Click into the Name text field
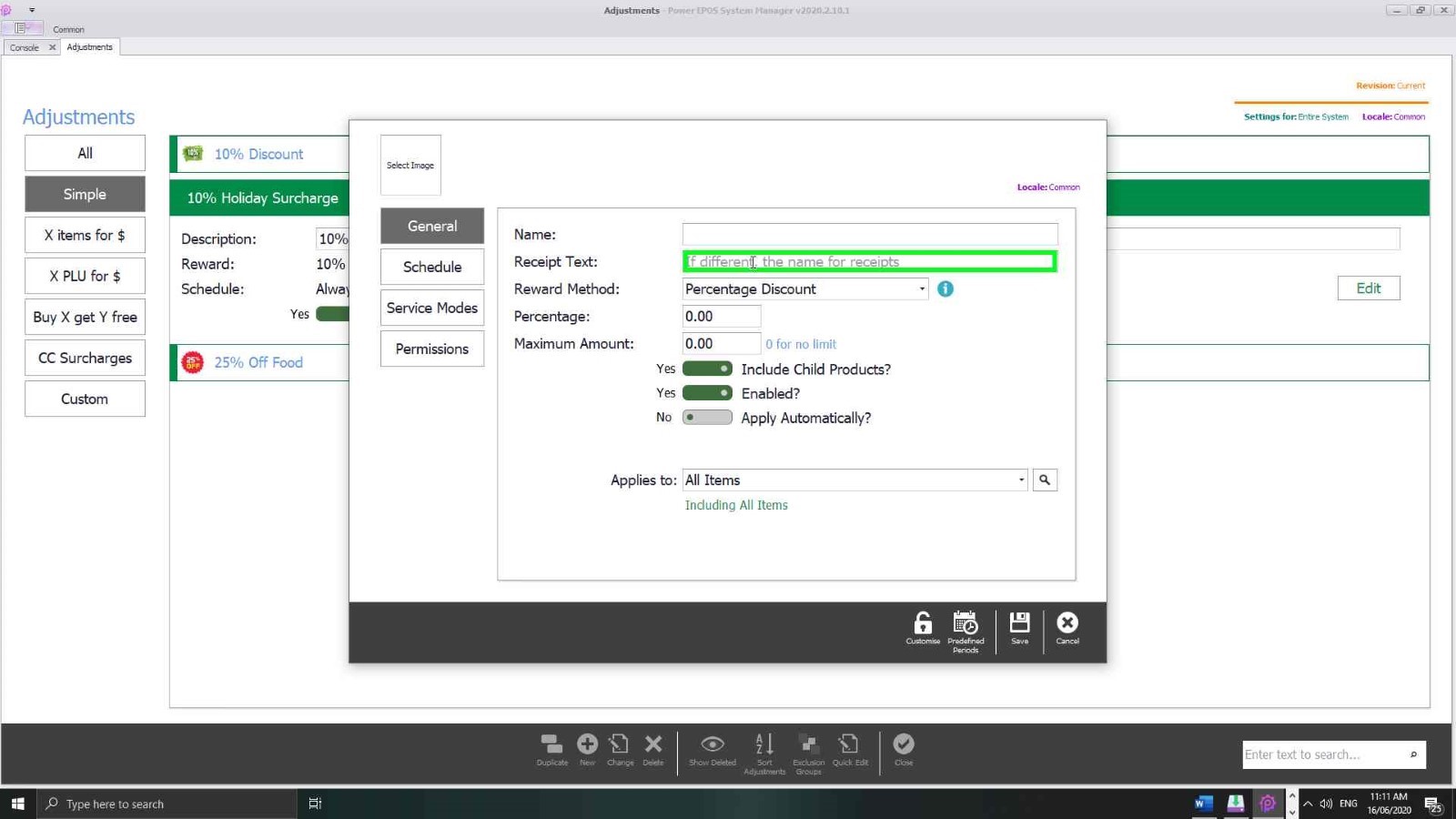 point(870,234)
